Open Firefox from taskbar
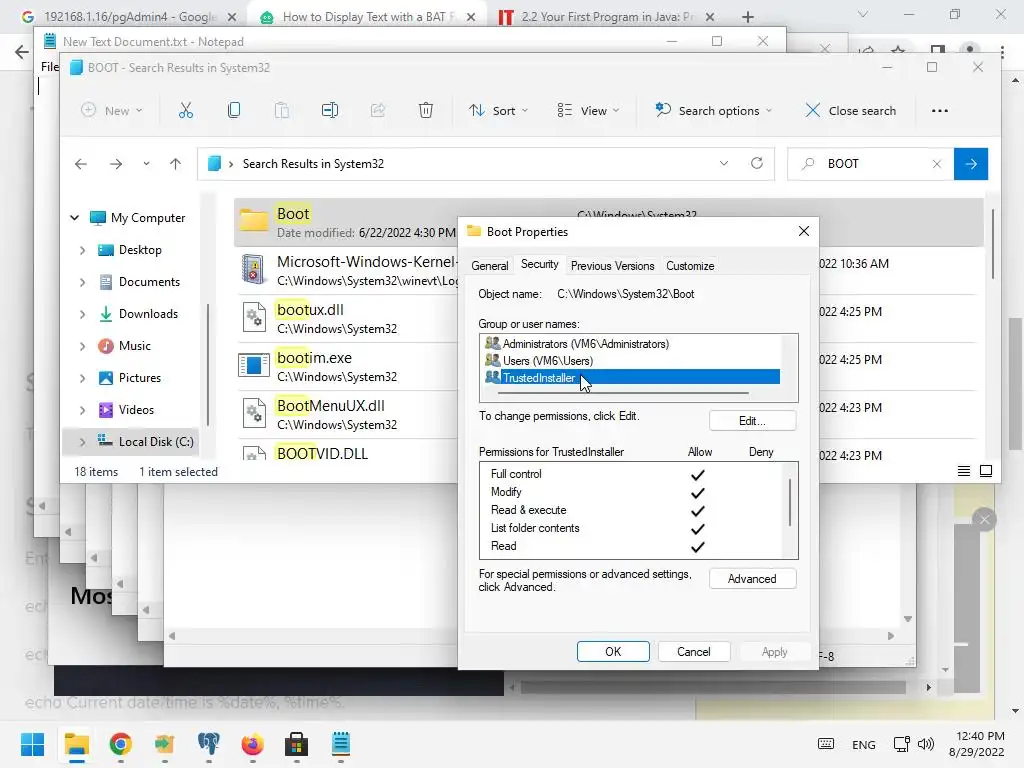This screenshot has height=768, width=1024. coord(252,744)
